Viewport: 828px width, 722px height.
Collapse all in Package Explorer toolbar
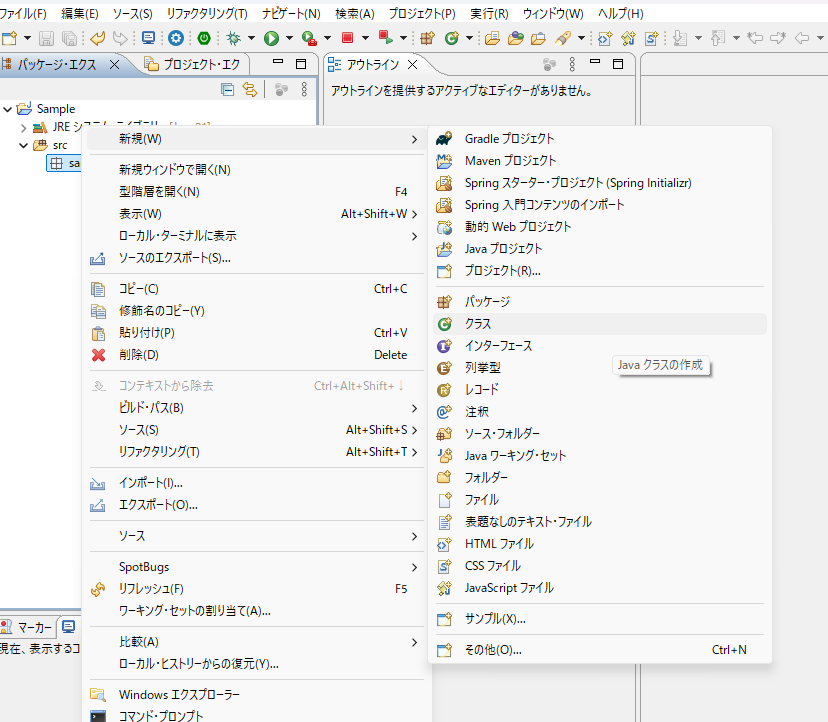[228, 90]
